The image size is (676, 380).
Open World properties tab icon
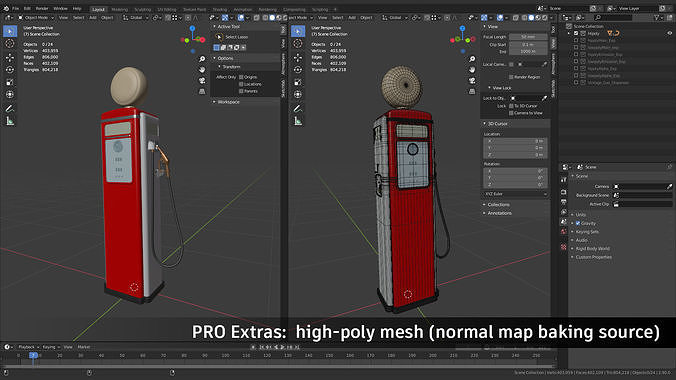tap(563, 232)
